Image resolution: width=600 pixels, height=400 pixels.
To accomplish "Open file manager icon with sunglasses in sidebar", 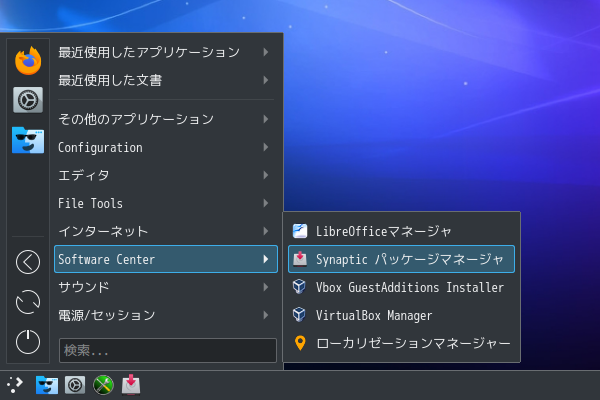I will (28, 140).
